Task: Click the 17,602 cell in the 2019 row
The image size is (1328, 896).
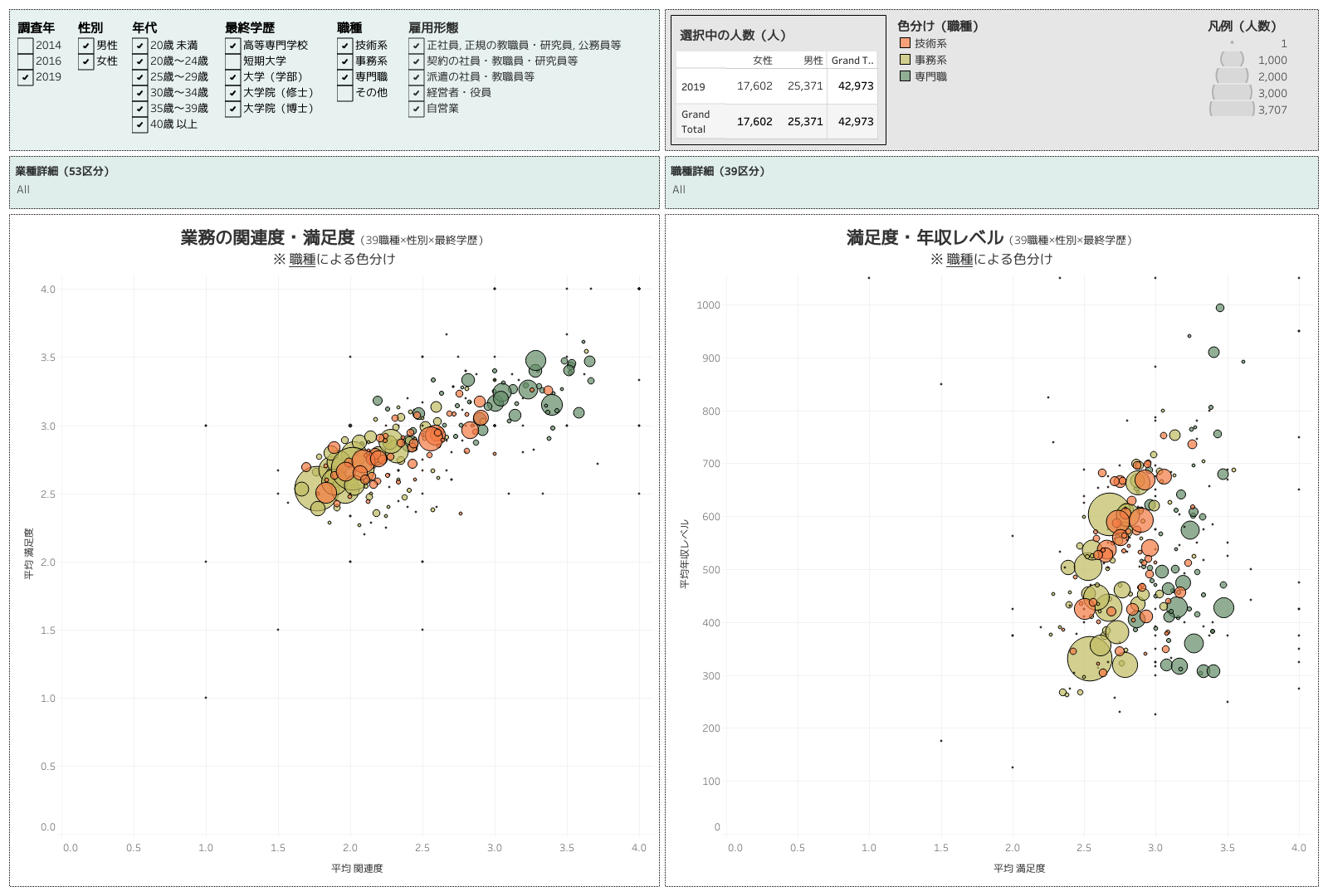Action: [x=754, y=86]
